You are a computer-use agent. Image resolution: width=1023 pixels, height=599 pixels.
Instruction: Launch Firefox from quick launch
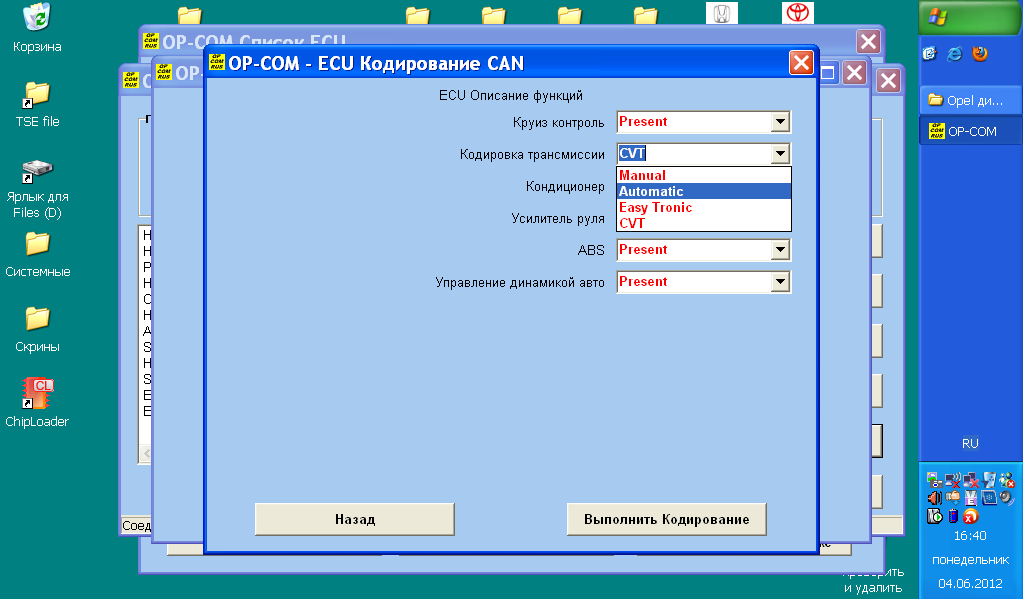pyautogui.click(x=979, y=54)
